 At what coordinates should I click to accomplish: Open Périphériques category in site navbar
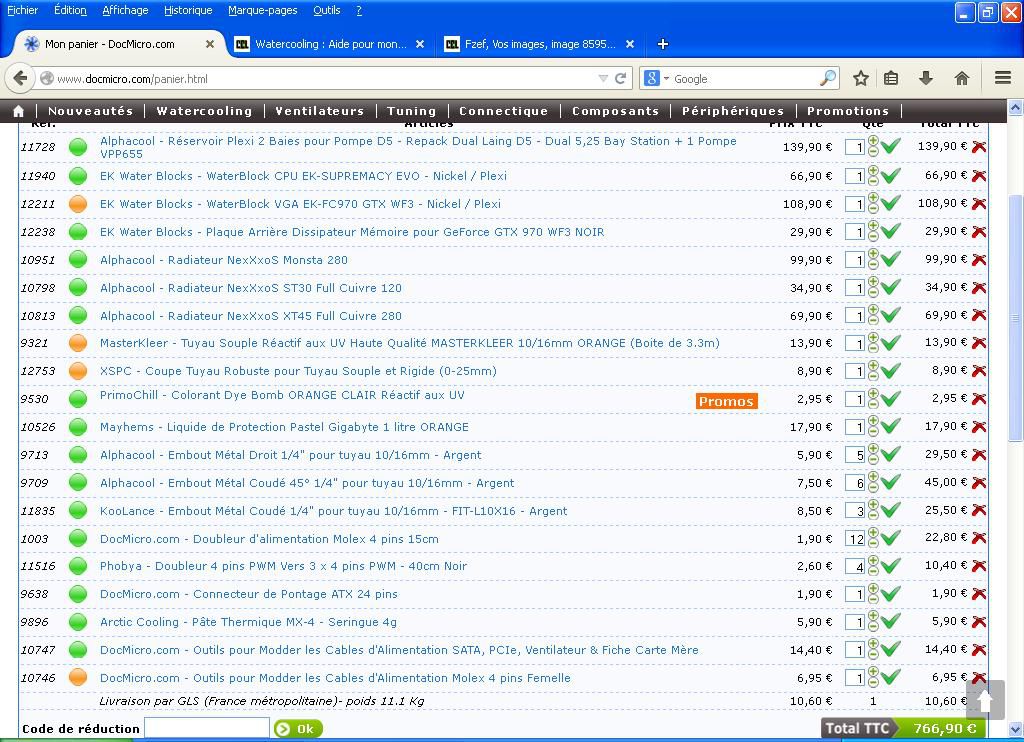[x=733, y=111]
